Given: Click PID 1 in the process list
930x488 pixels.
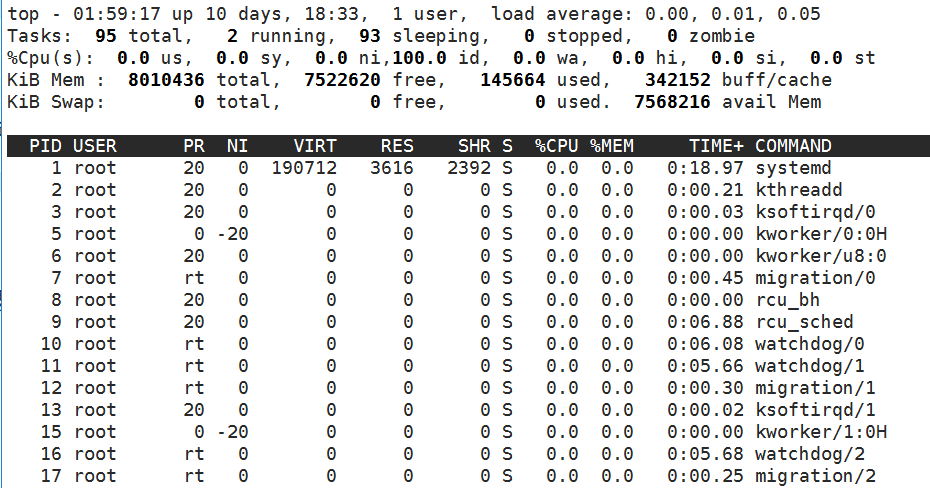Looking at the screenshot, I should 56,168.
